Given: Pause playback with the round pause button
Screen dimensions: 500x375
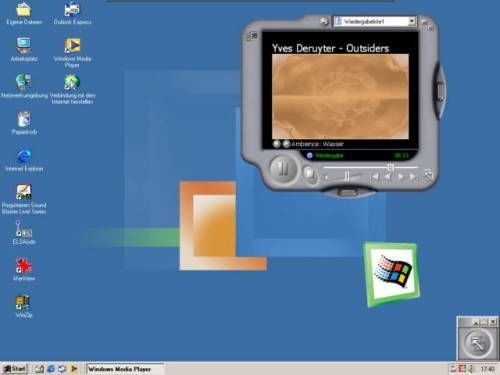Looking at the screenshot, I should point(283,168).
